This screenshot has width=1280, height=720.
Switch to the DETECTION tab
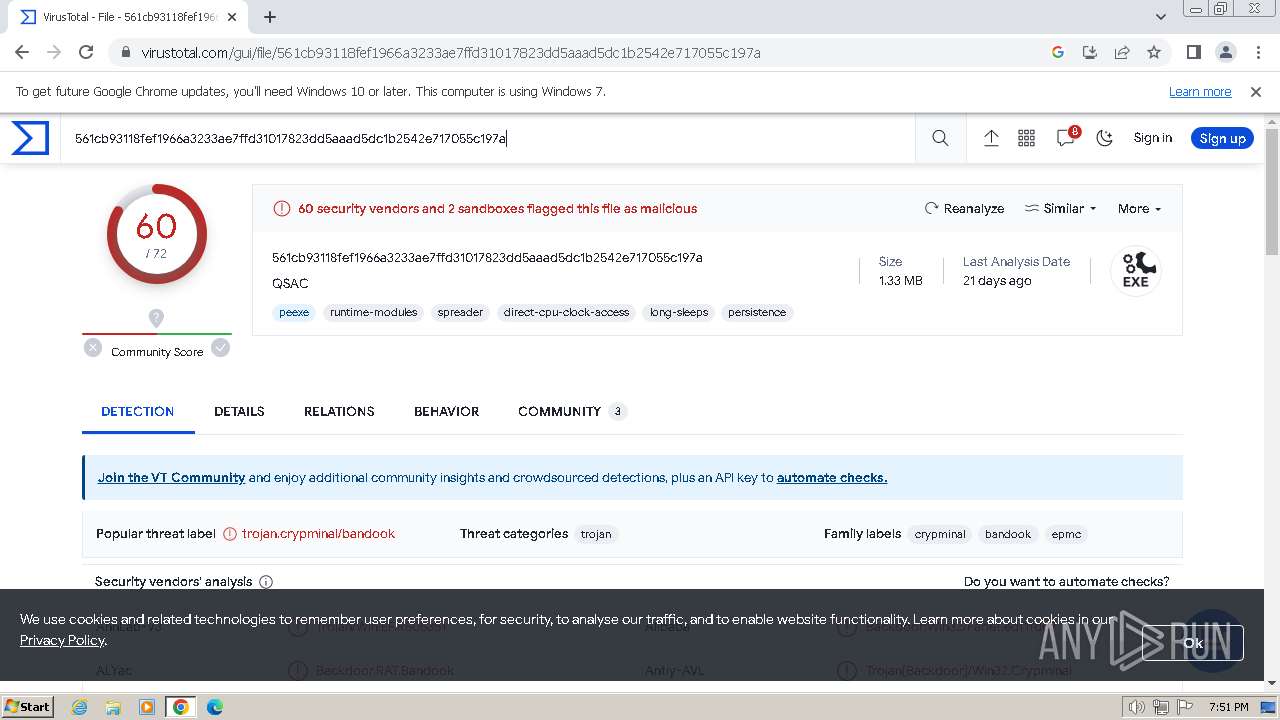pos(138,411)
